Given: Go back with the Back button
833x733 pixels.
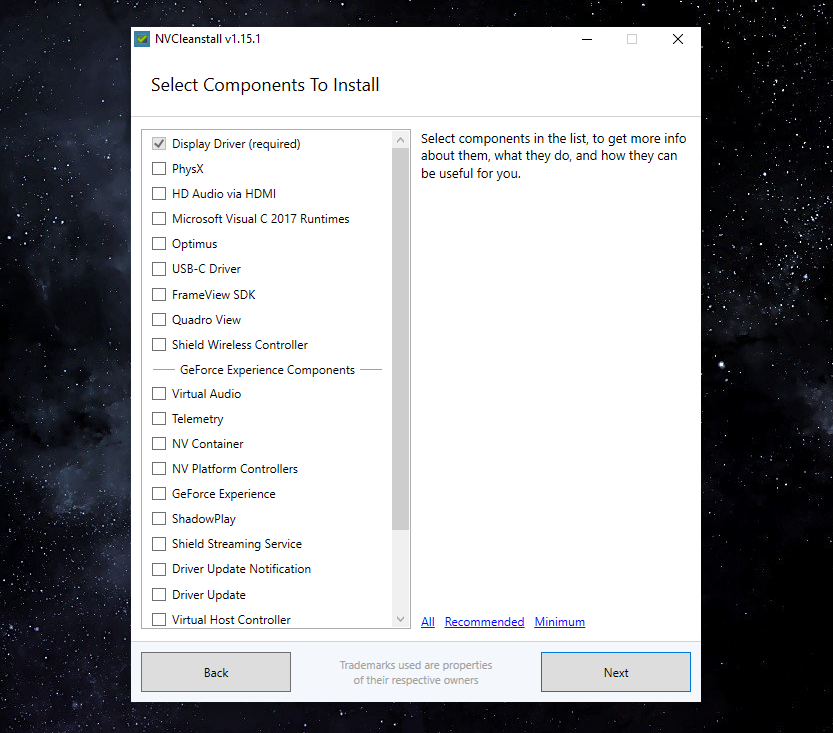Looking at the screenshot, I should [x=216, y=672].
